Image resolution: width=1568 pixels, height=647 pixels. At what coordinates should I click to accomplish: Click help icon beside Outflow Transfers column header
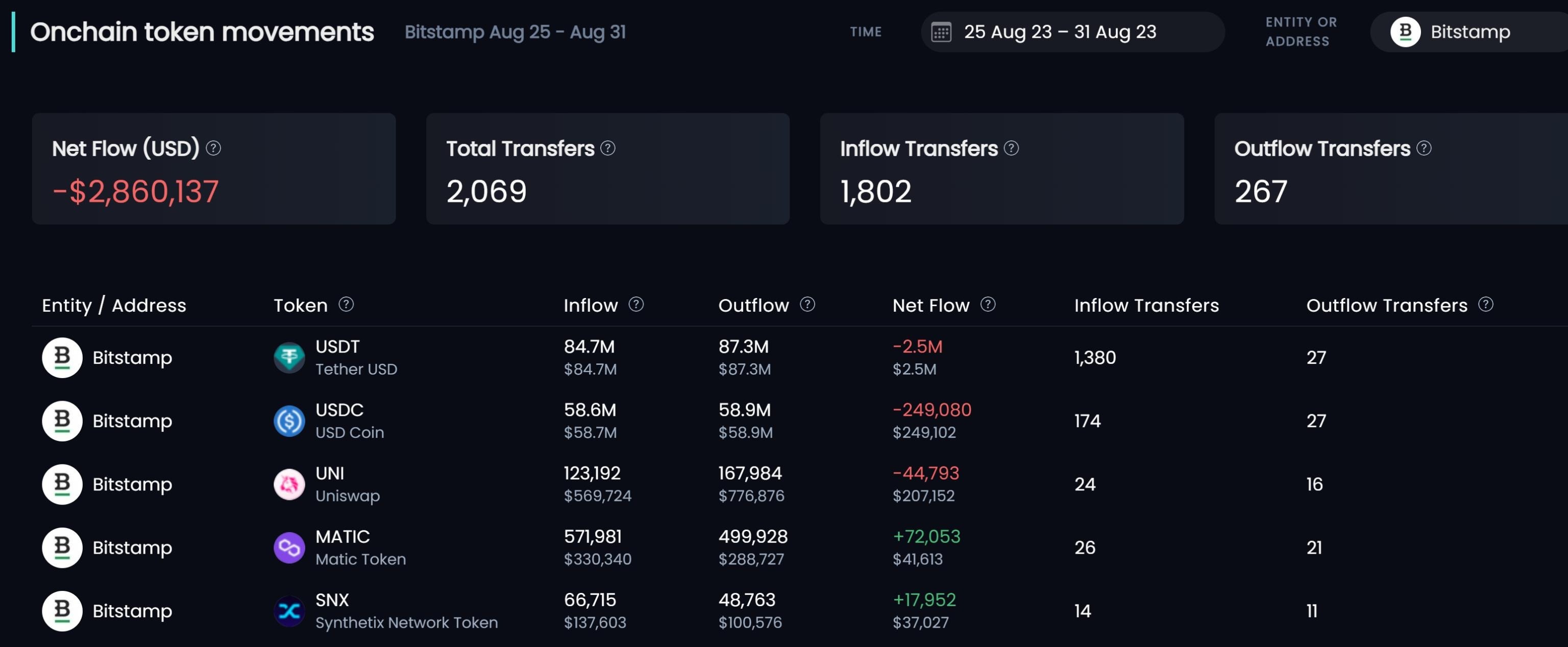click(1485, 304)
